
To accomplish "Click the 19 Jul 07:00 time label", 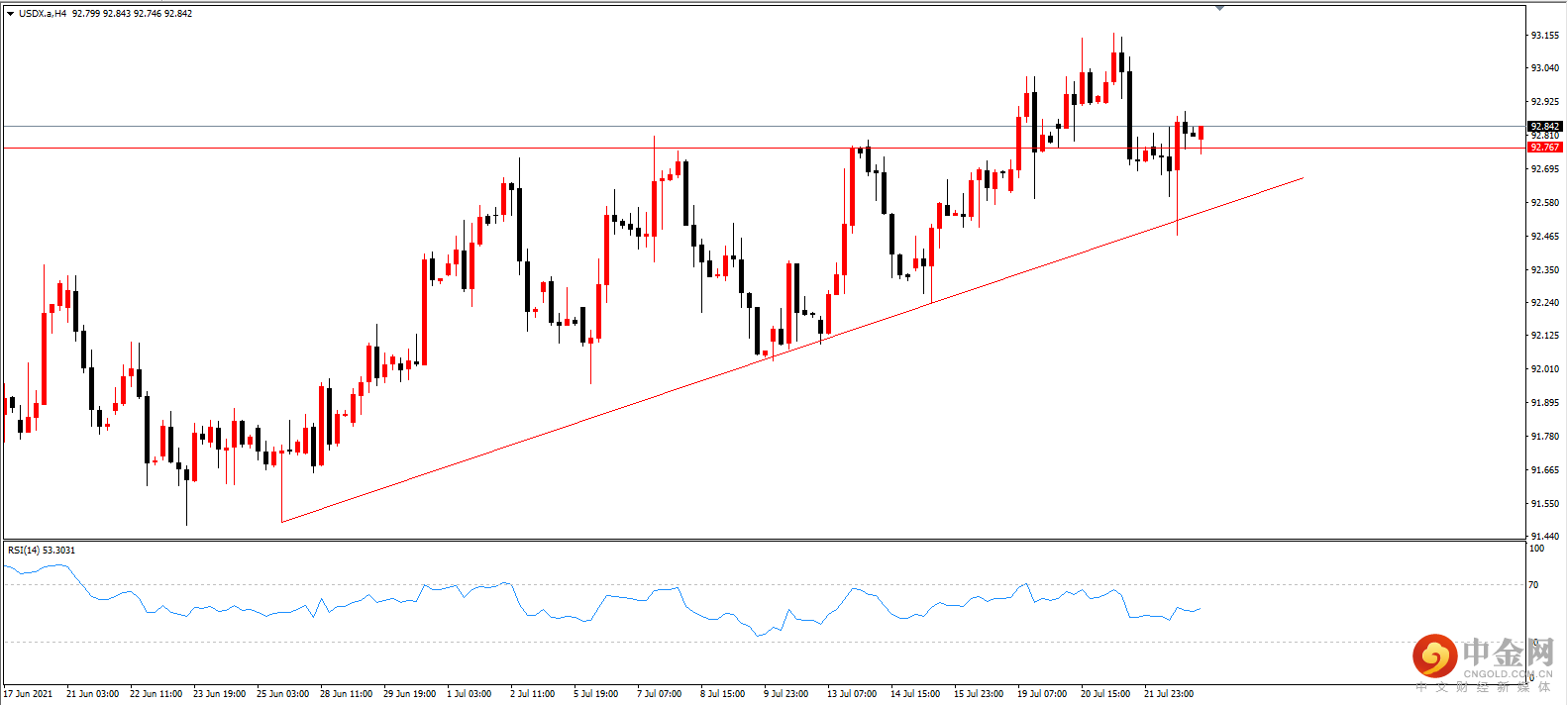I will tap(1042, 694).
